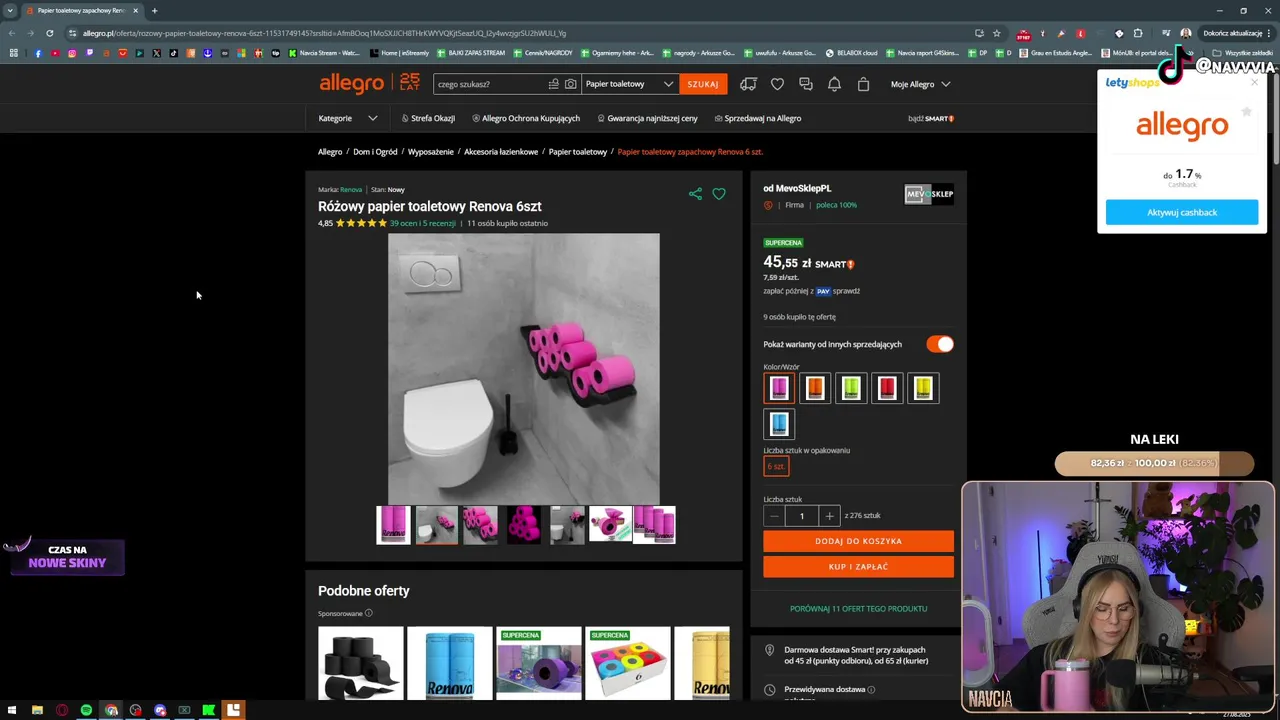Switch to the 'Papier toaletowy zapachowy' browser tab
Screen dimensions: 1280x720
pos(82,11)
